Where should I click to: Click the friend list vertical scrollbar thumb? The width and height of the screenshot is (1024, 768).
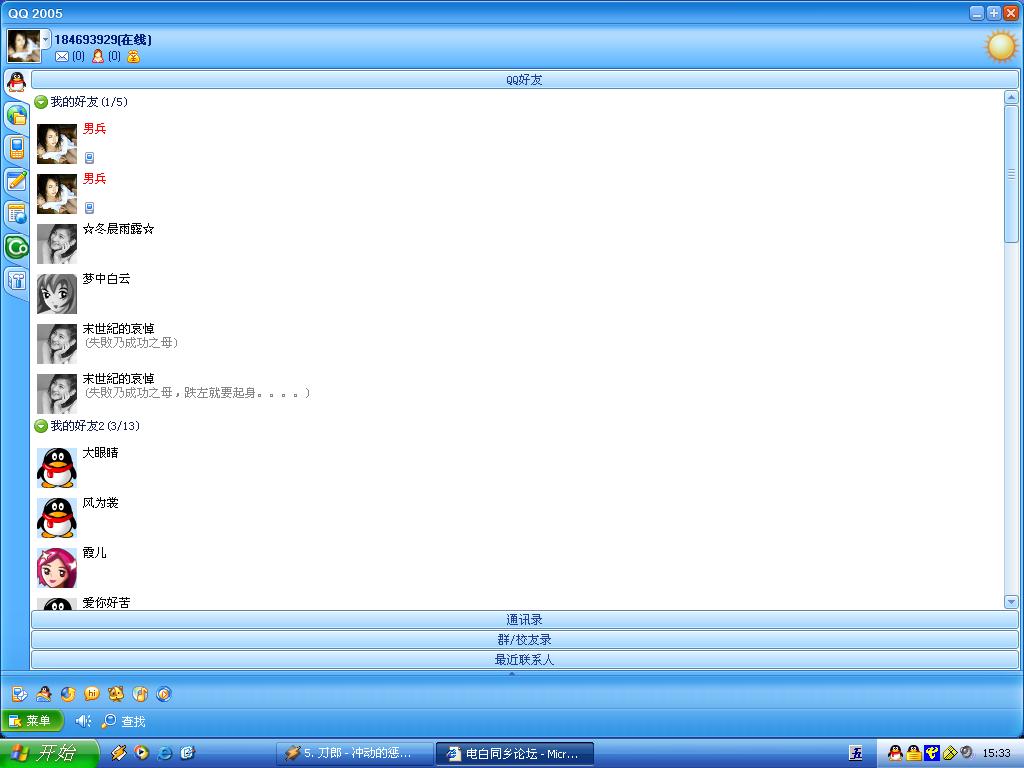(1011, 173)
